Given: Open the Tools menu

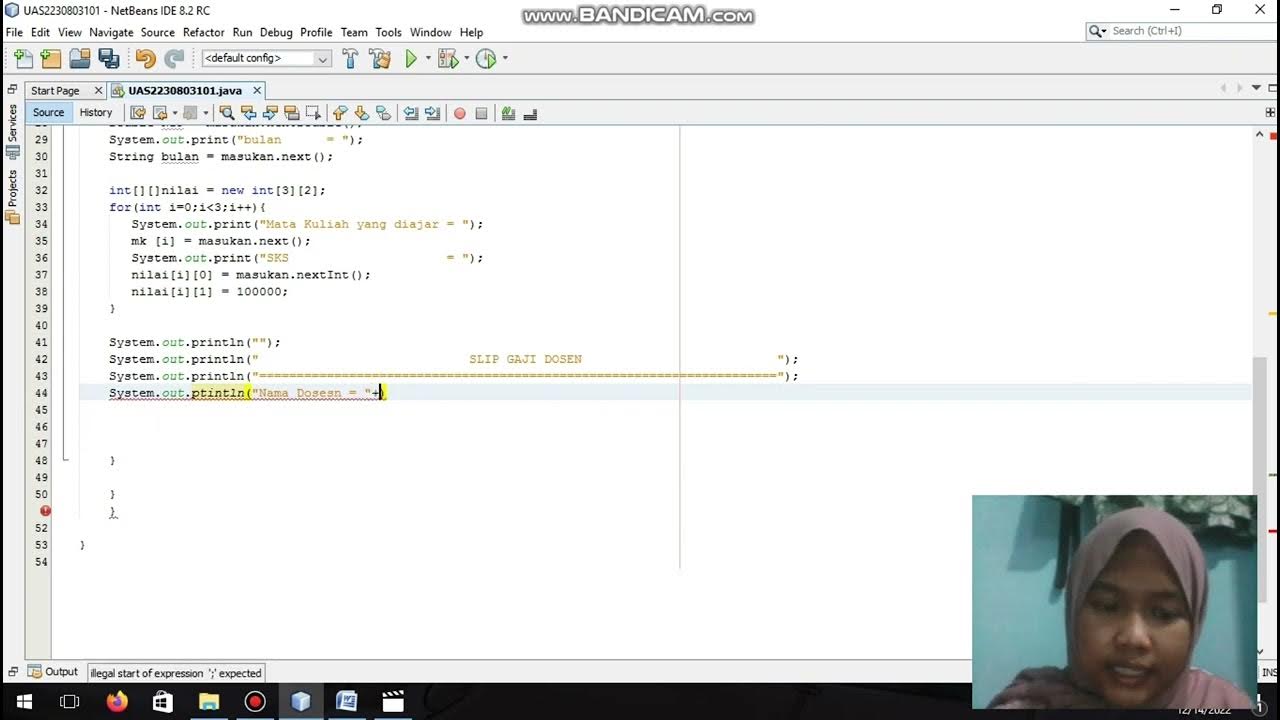Looking at the screenshot, I should 388,32.
